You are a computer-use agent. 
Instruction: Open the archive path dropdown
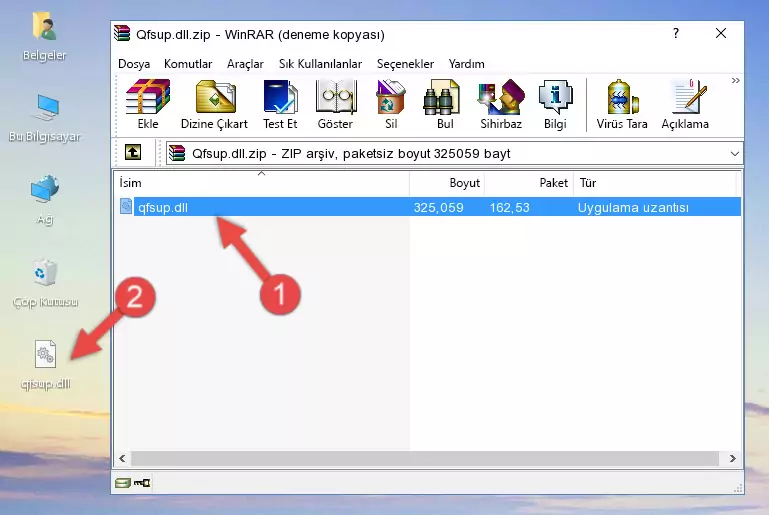[x=734, y=154]
